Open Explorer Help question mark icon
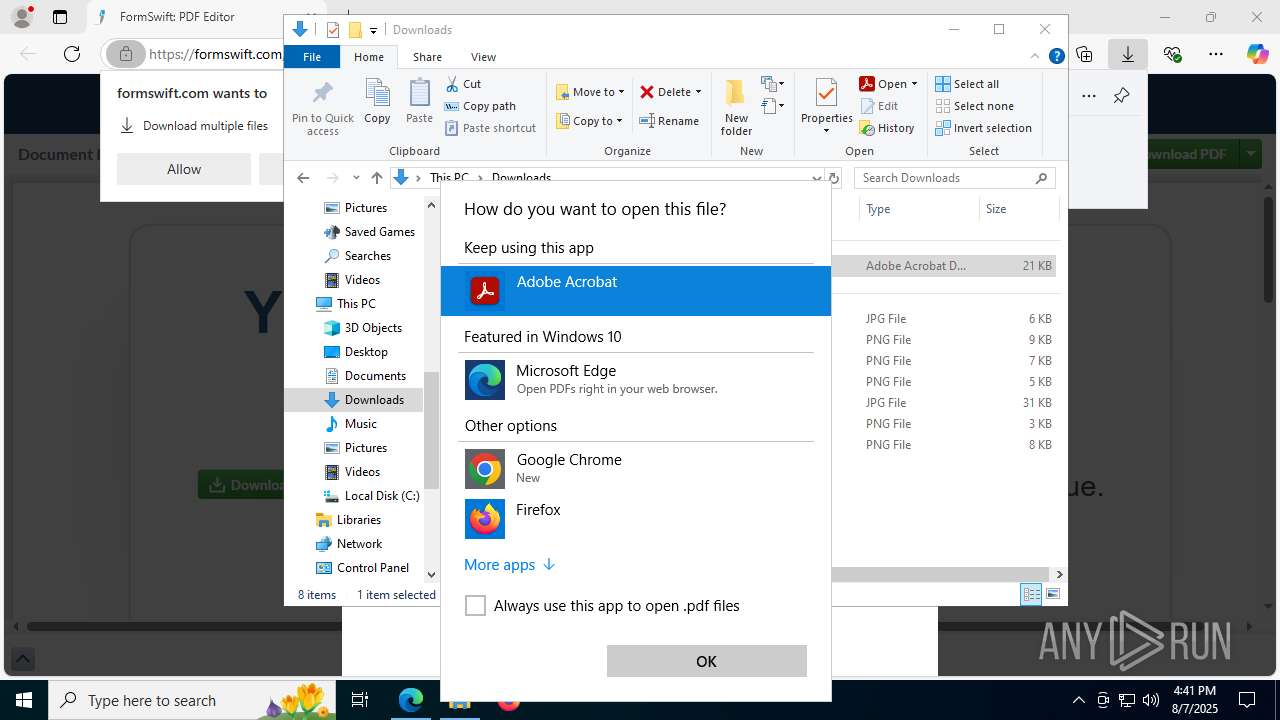Viewport: 1280px width, 720px height. click(x=1056, y=57)
